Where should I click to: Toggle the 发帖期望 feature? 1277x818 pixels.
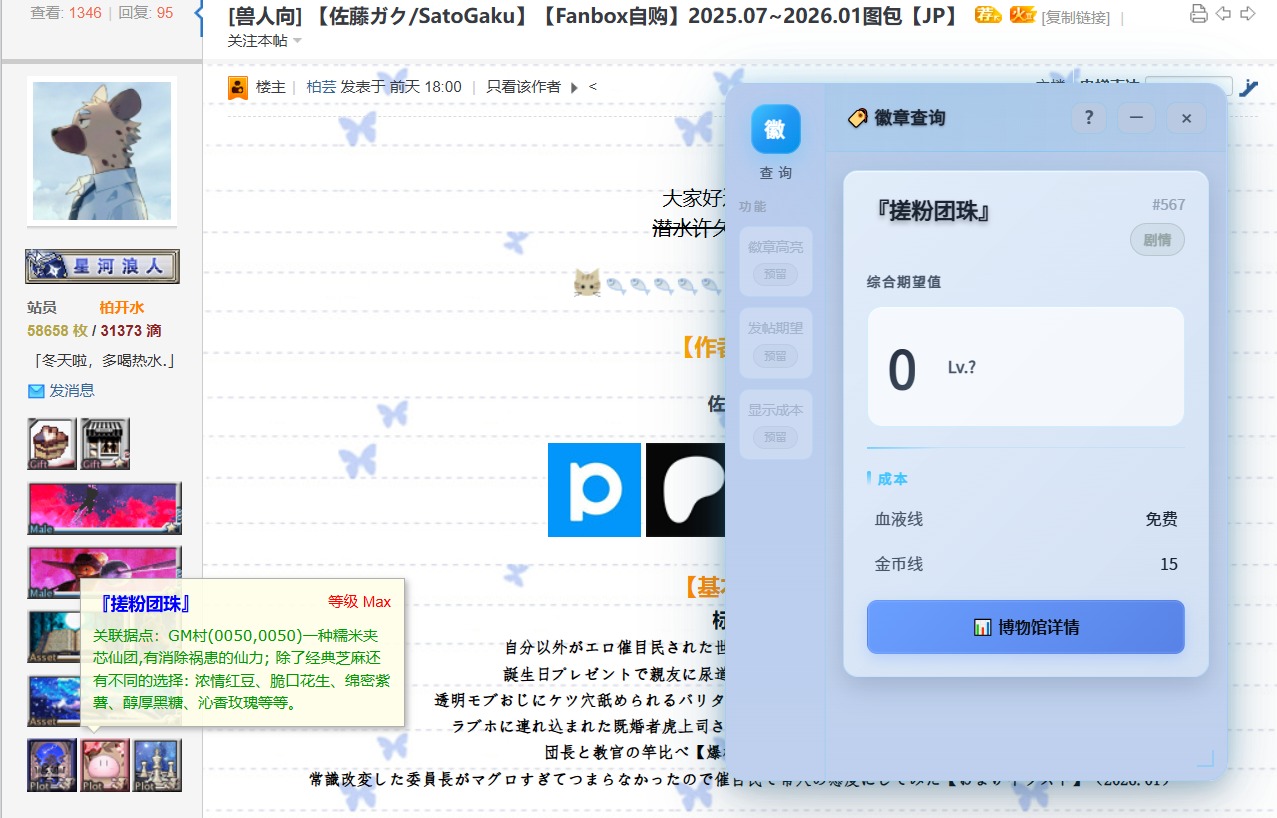775,341
